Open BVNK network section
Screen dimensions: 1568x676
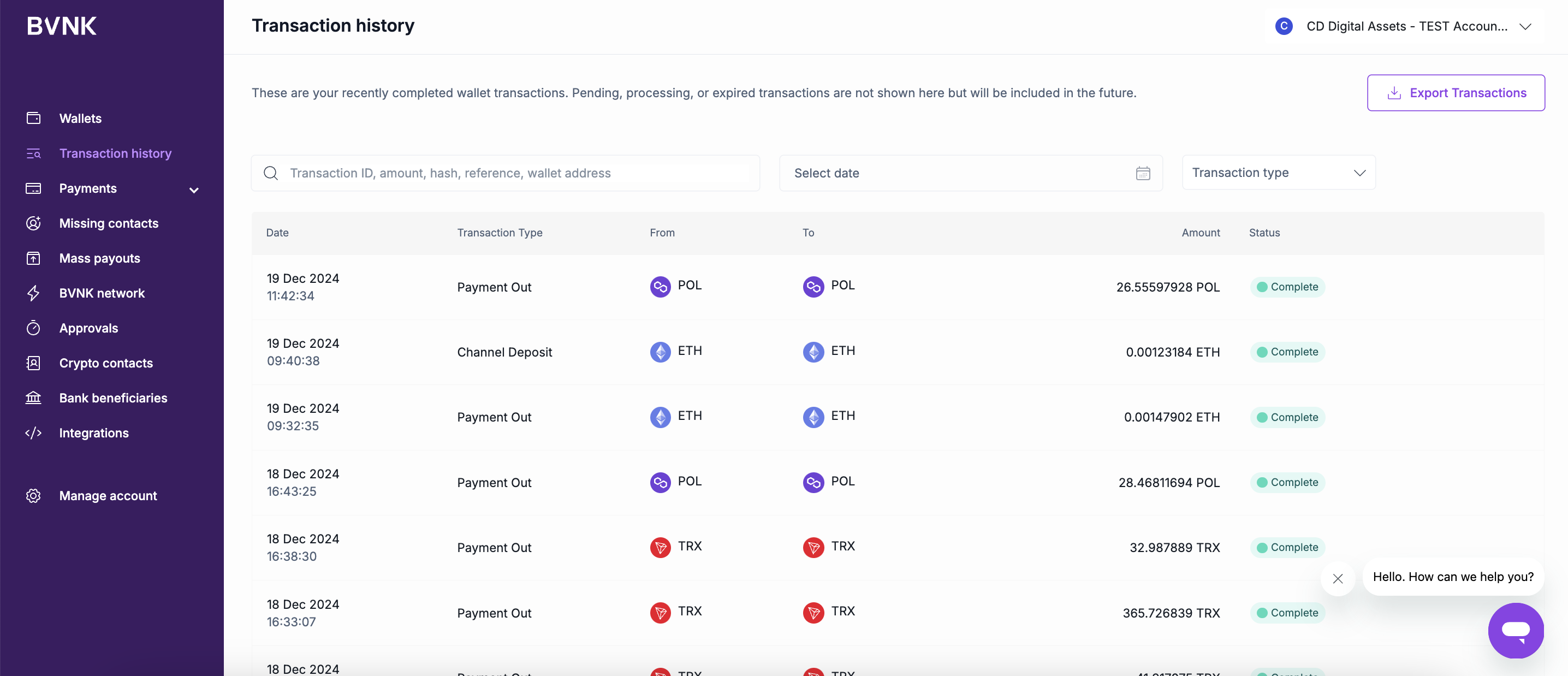(x=102, y=293)
